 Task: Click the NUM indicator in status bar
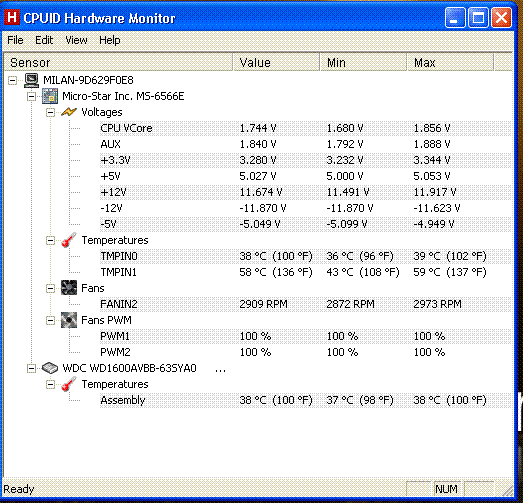[x=447, y=489]
